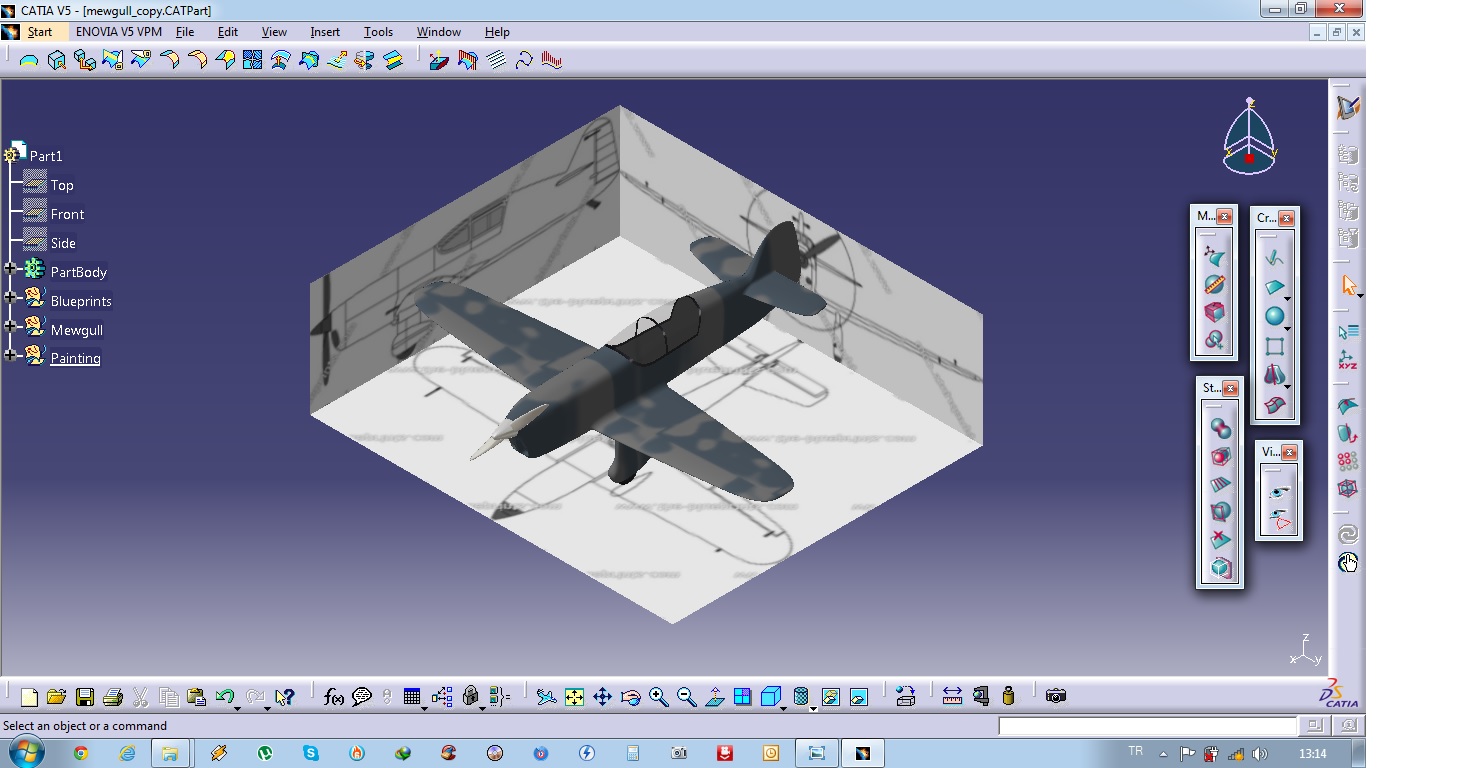
Task: Click the lower eye icon in Vi toolbar
Action: point(1280,520)
